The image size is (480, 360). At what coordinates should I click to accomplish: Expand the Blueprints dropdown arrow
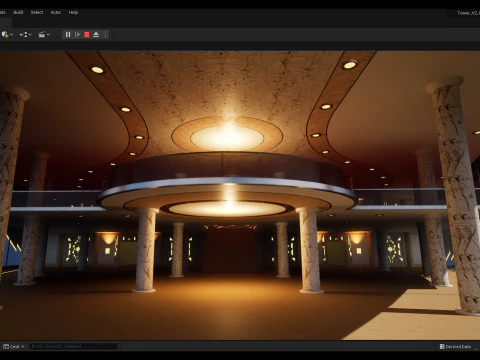(x=30, y=34)
